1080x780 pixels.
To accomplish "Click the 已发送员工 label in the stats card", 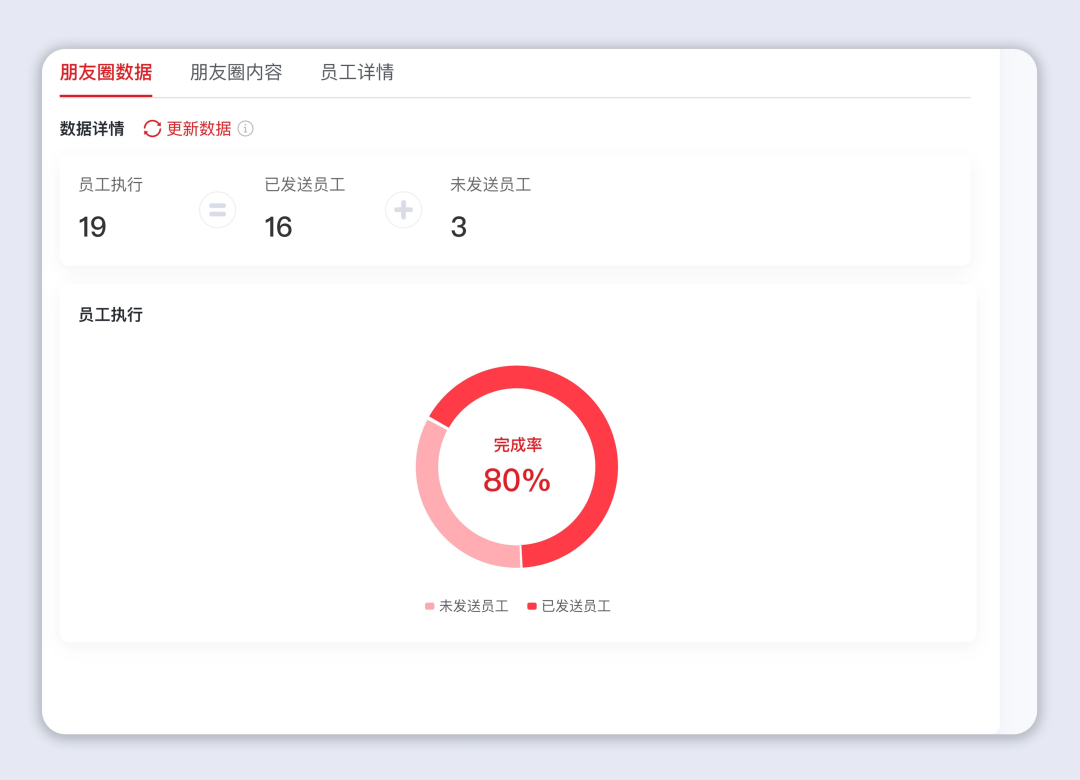I will click(305, 185).
